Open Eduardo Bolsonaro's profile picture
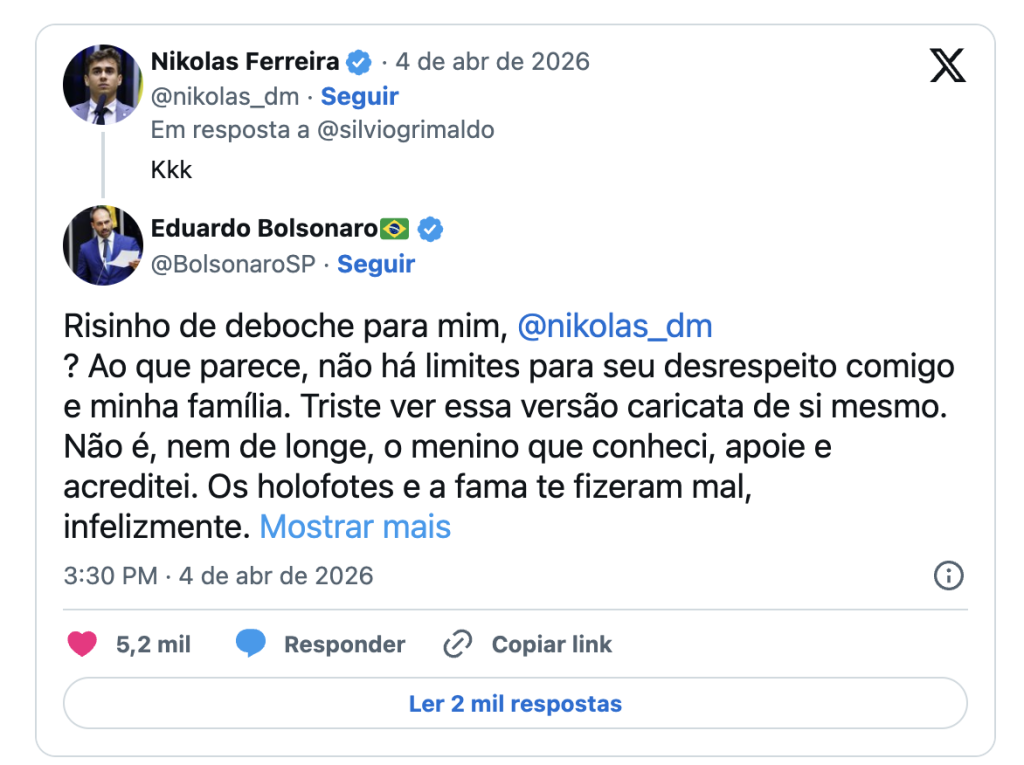The image size is (1024, 765). (x=103, y=246)
